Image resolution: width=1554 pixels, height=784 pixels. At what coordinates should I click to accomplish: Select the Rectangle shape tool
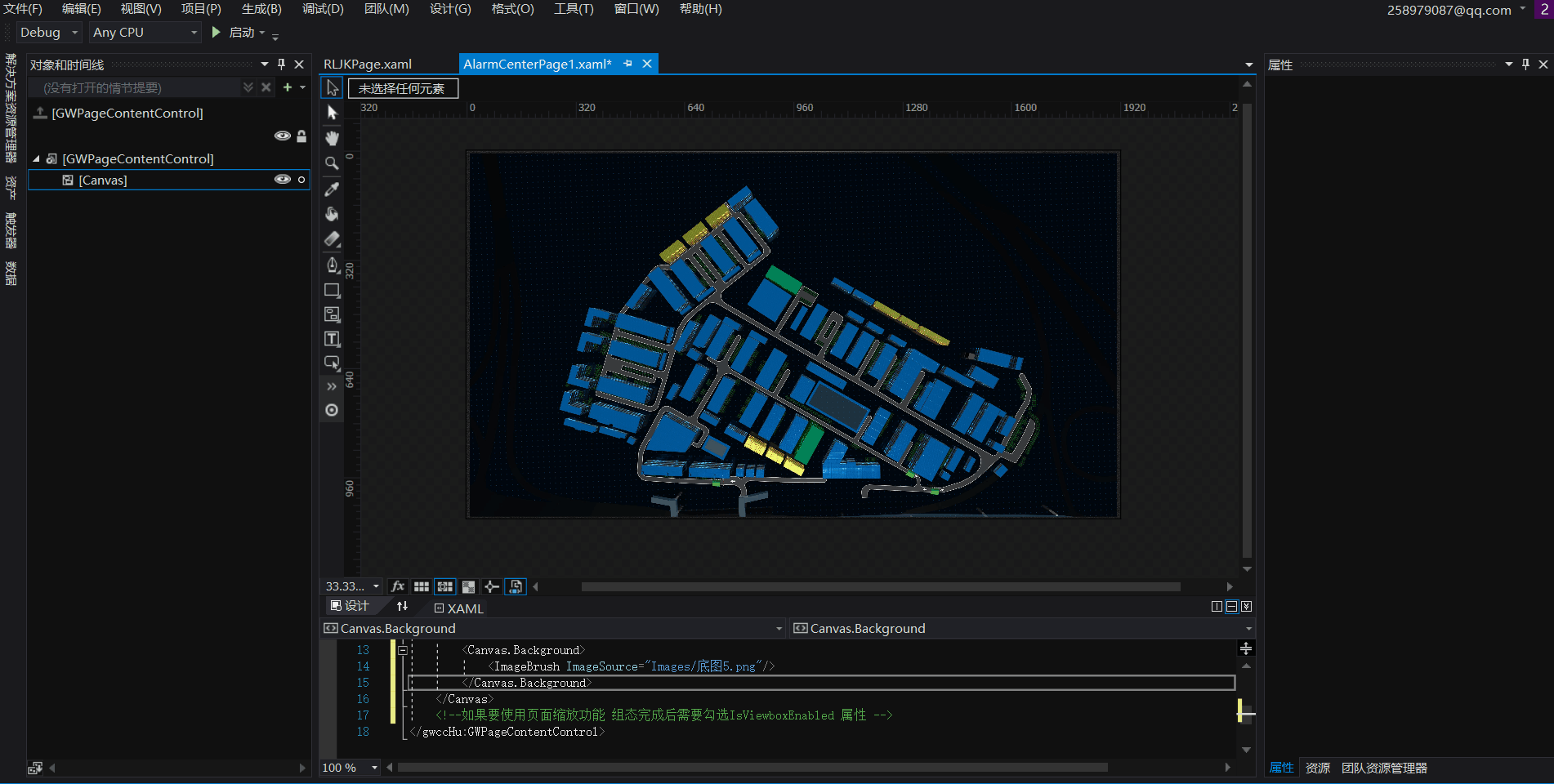(332, 290)
